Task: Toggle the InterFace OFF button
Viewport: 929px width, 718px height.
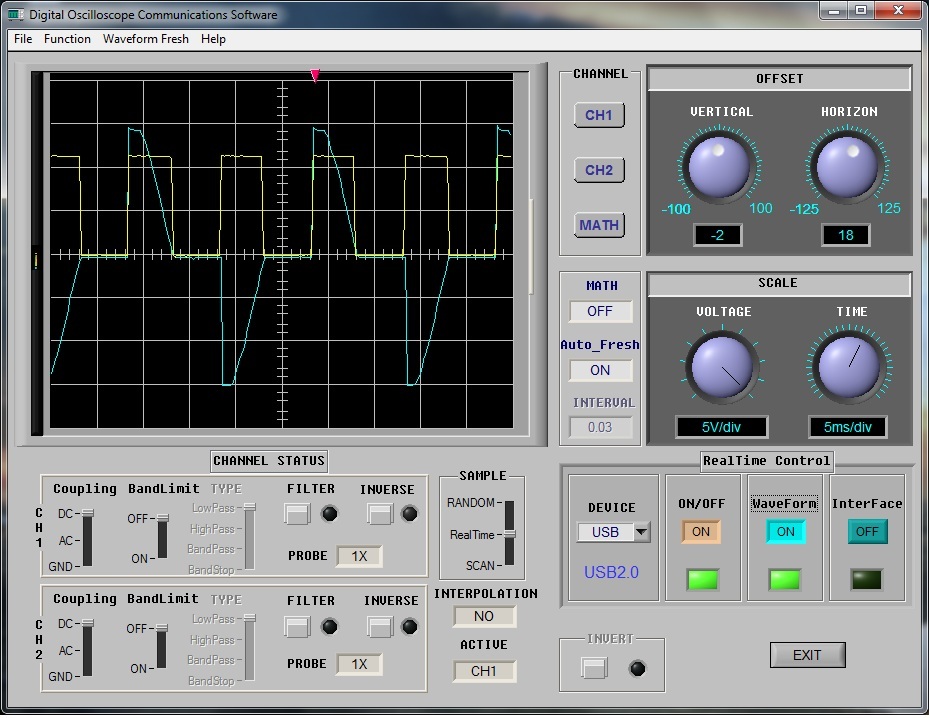Action: click(867, 532)
